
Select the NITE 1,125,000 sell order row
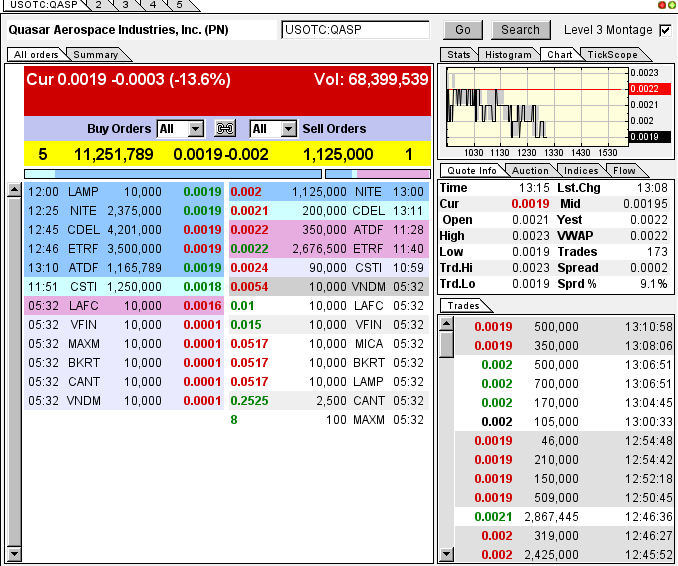(329, 192)
